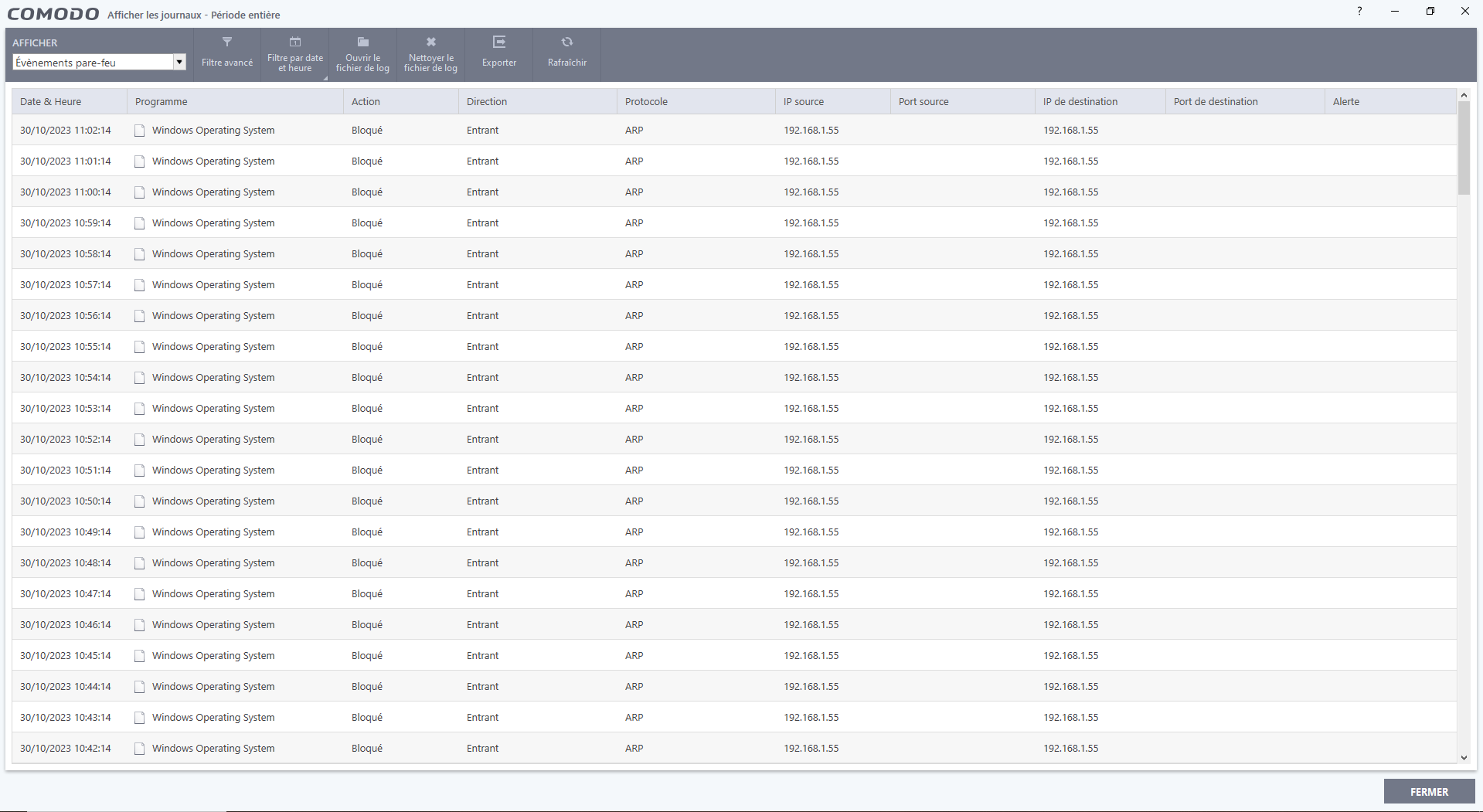The height and width of the screenshot is (812, 1483).
Task: Sort by the Protocole column header
Action: pyautogui.click(x=647, y=101)
